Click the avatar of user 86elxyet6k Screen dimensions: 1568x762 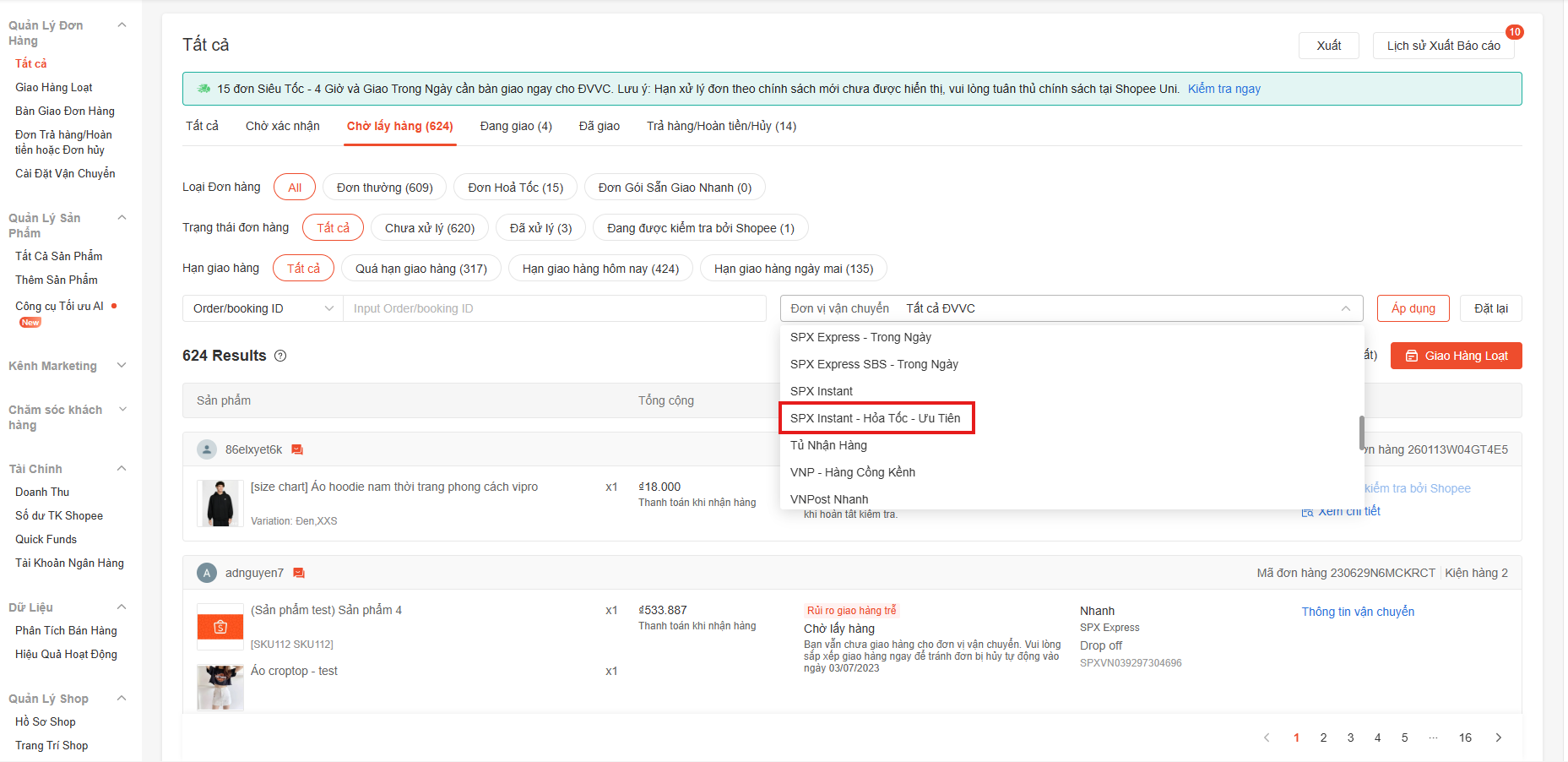tap(207, 449)
